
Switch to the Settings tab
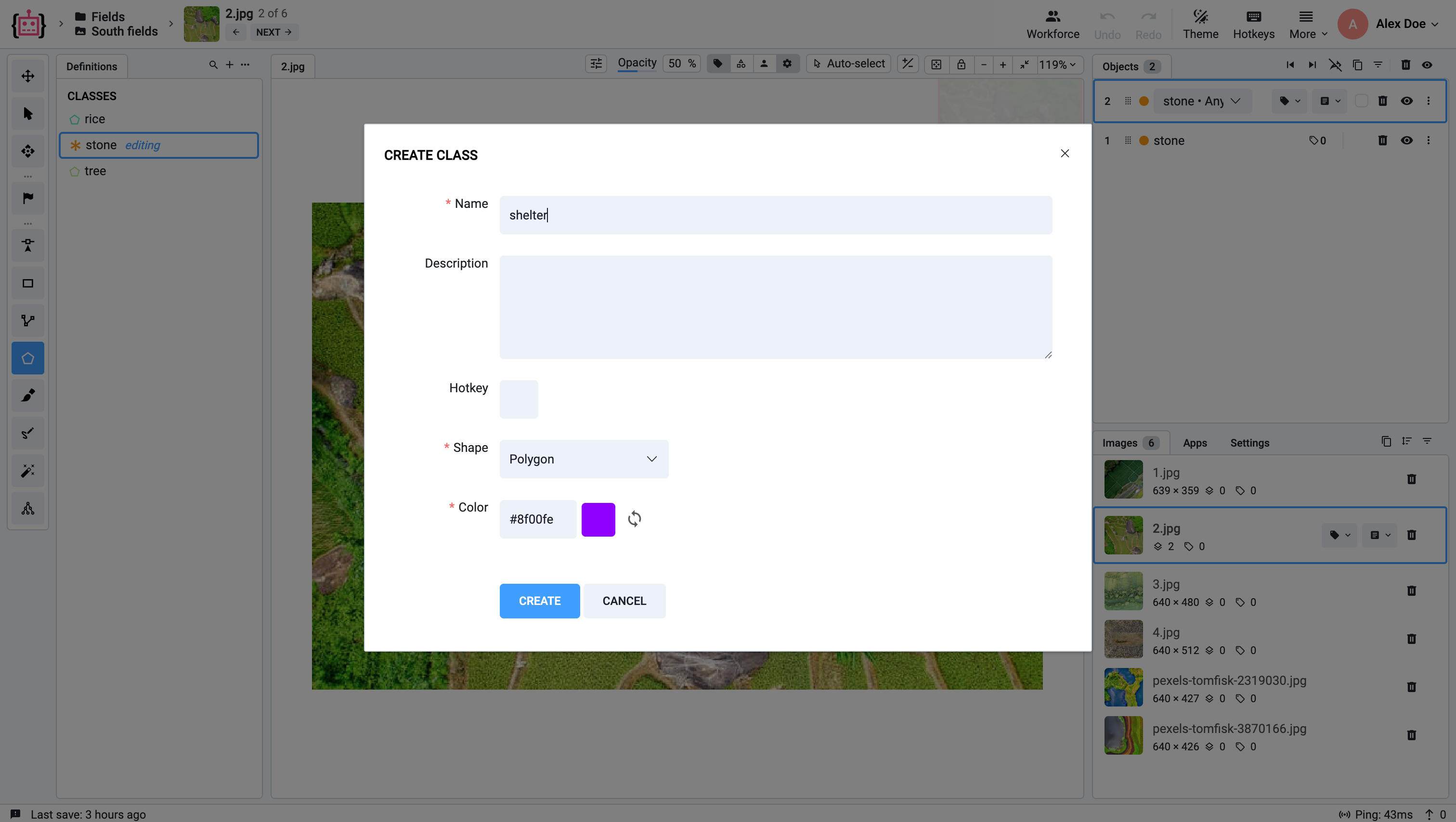(1249, 443)
